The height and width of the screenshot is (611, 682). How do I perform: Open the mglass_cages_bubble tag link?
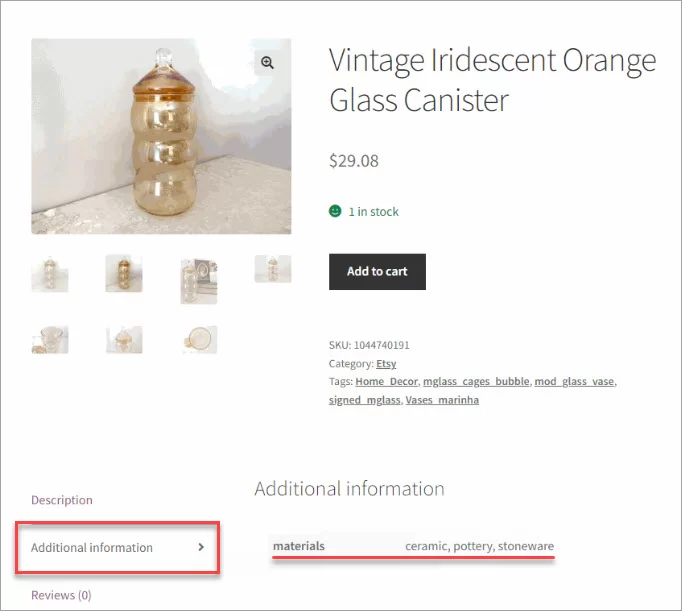(x=476, y=382)
